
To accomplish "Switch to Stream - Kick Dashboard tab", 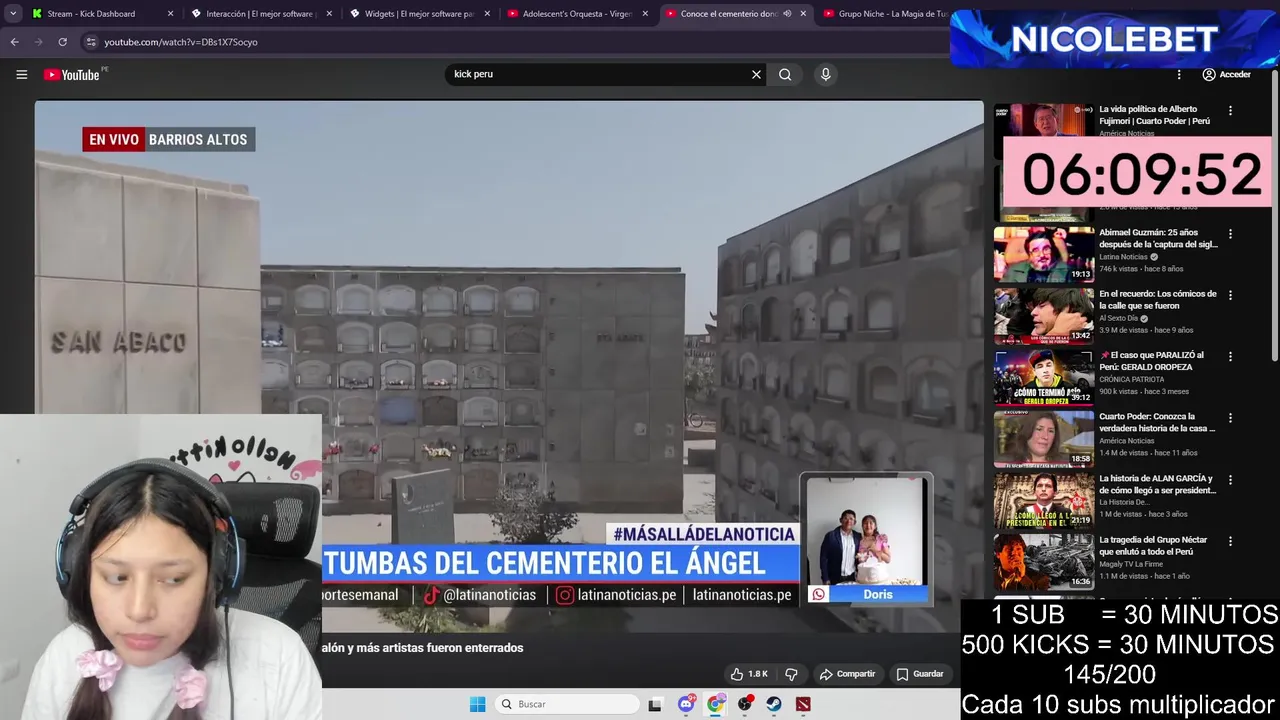I will 102,14.
